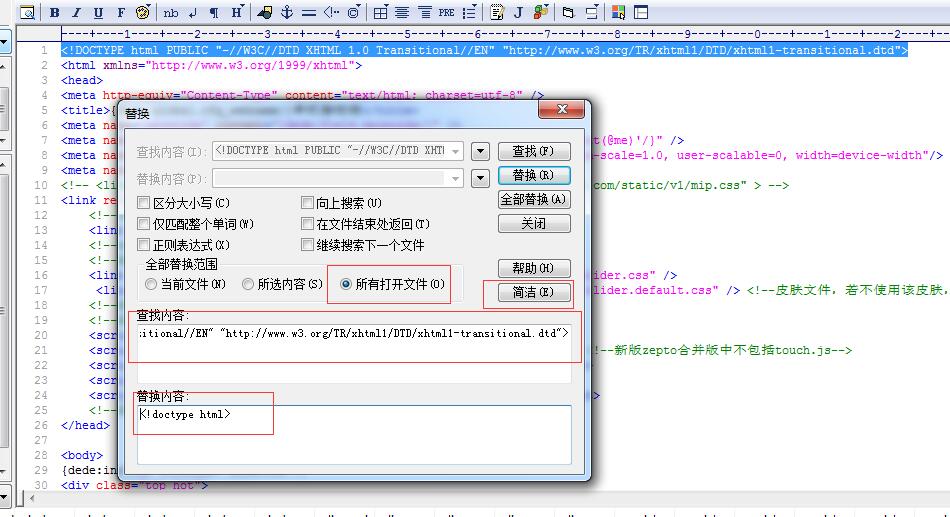Toggle the 向上搜索 checkbox
The width and height of the screenshot is (950, 517).
coord(307,203)
